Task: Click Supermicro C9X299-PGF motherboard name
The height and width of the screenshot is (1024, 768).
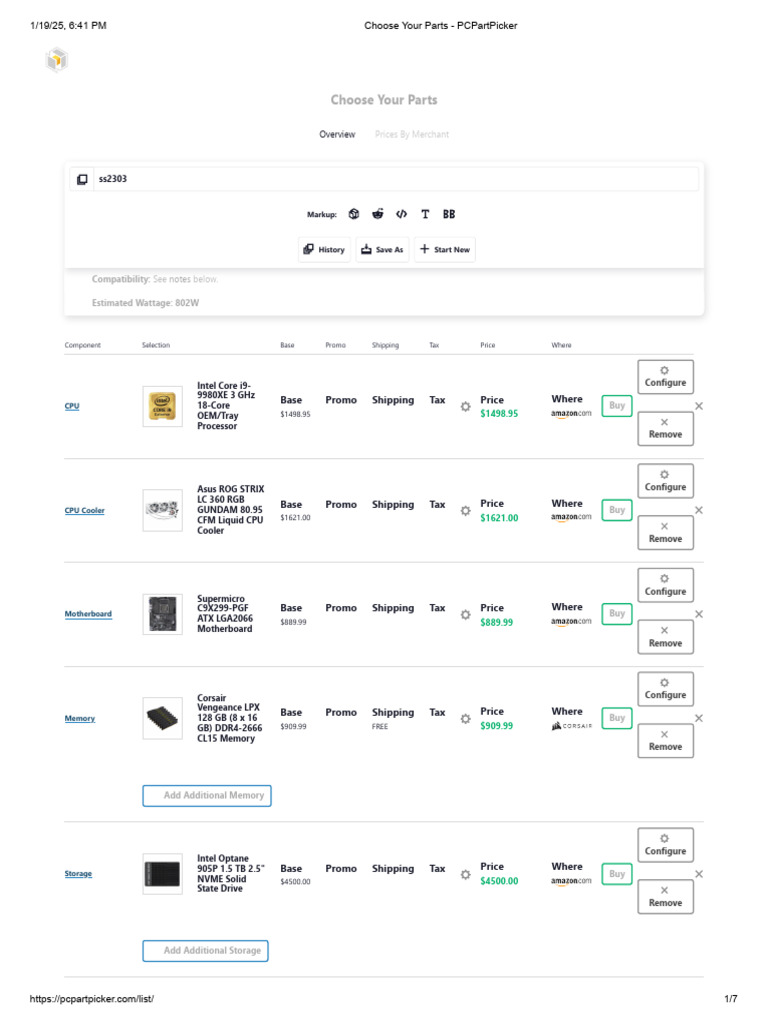Action: pos(225,614)
